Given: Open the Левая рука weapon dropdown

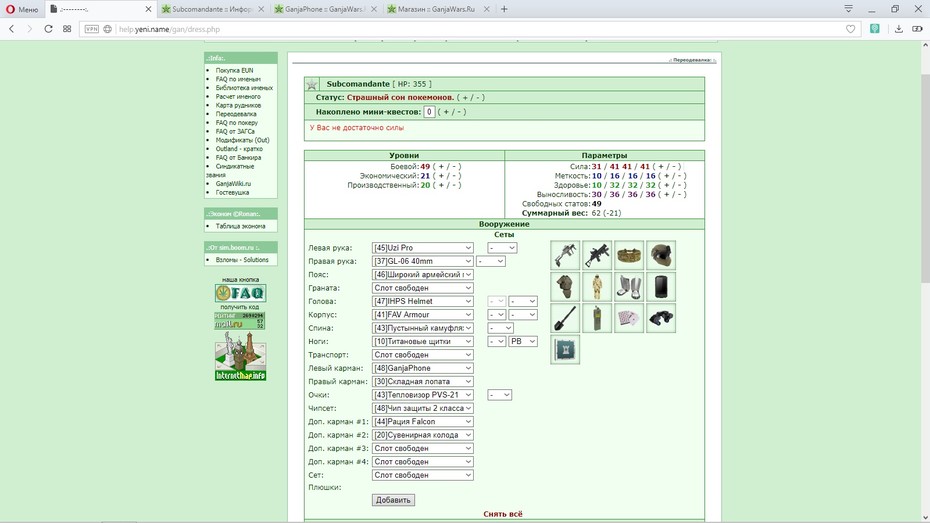Looking at the screenshot, I should (422, 248).
